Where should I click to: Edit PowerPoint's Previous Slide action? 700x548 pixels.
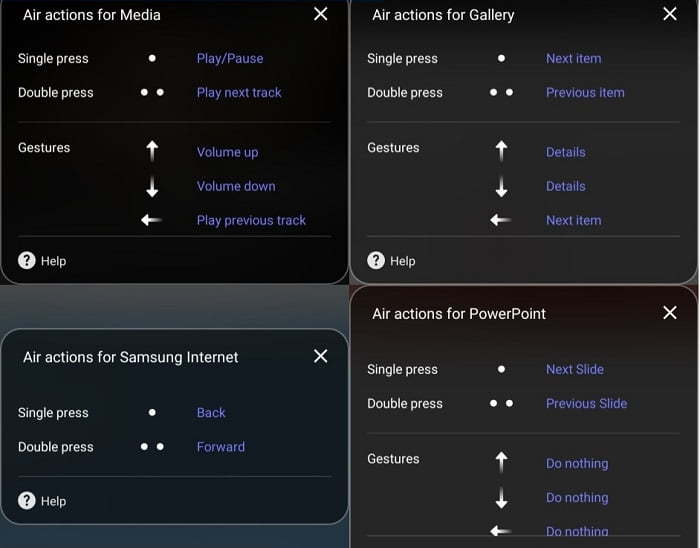586,403
